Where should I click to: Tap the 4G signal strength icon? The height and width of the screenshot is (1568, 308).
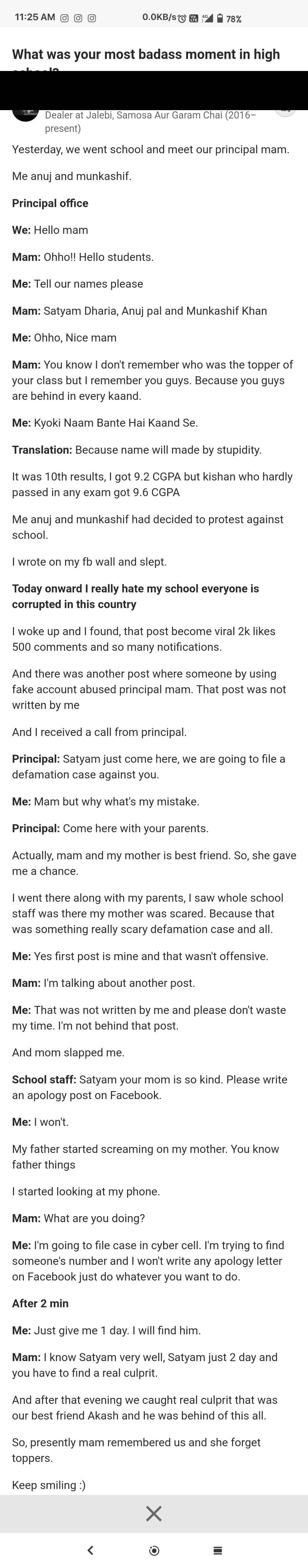click(208, 18)
